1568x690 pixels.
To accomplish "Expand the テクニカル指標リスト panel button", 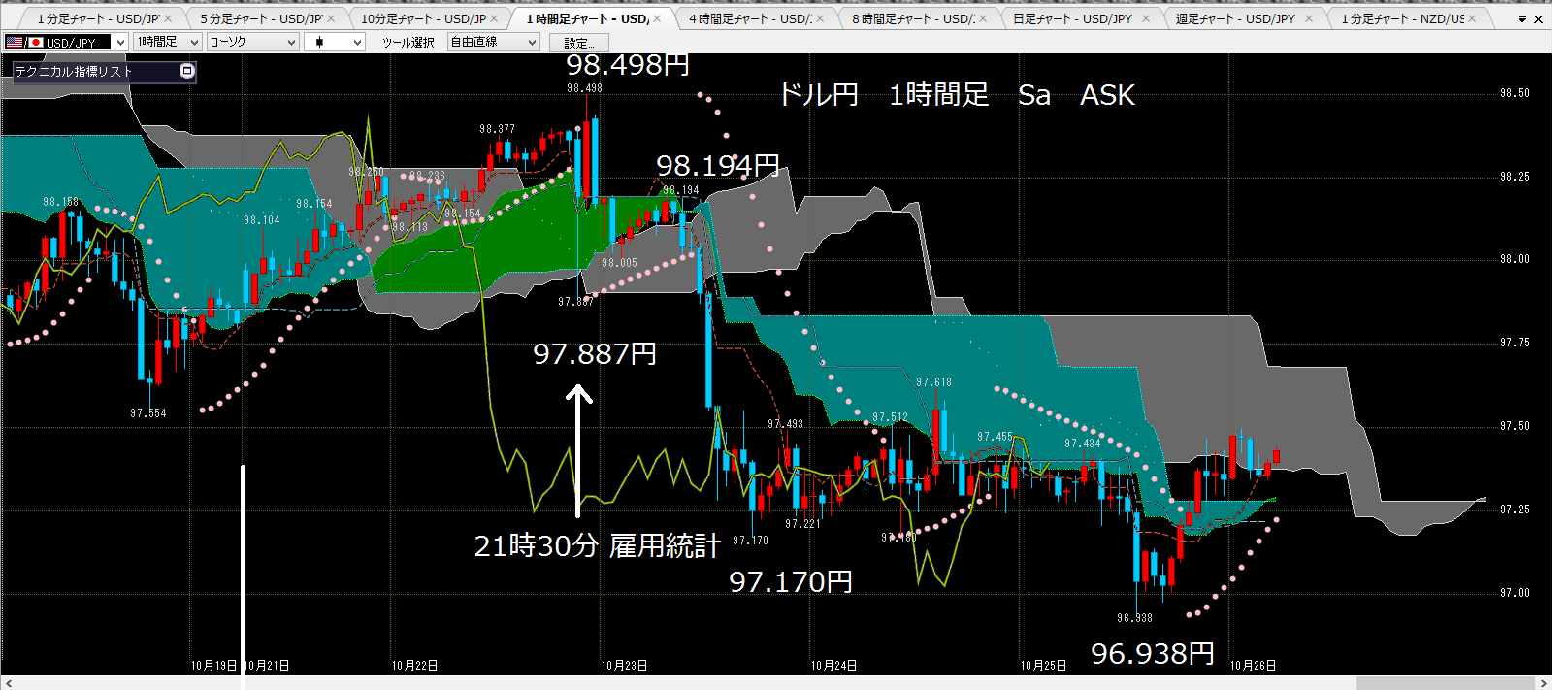I will [187, 71].
